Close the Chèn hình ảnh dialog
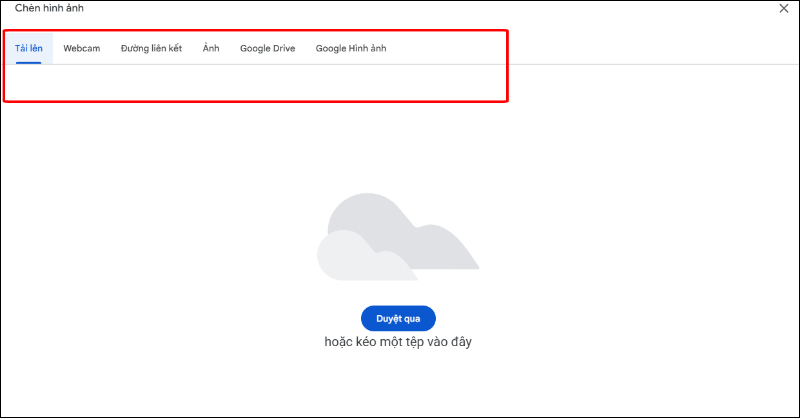Image resolution: width=800 pixels, height=418 pixels. point(783,8)
